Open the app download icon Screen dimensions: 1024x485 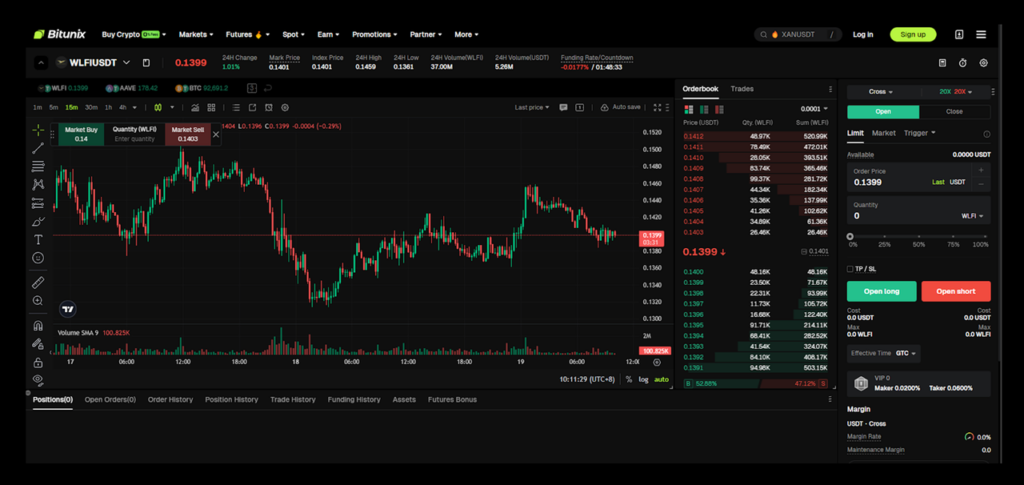959,35
